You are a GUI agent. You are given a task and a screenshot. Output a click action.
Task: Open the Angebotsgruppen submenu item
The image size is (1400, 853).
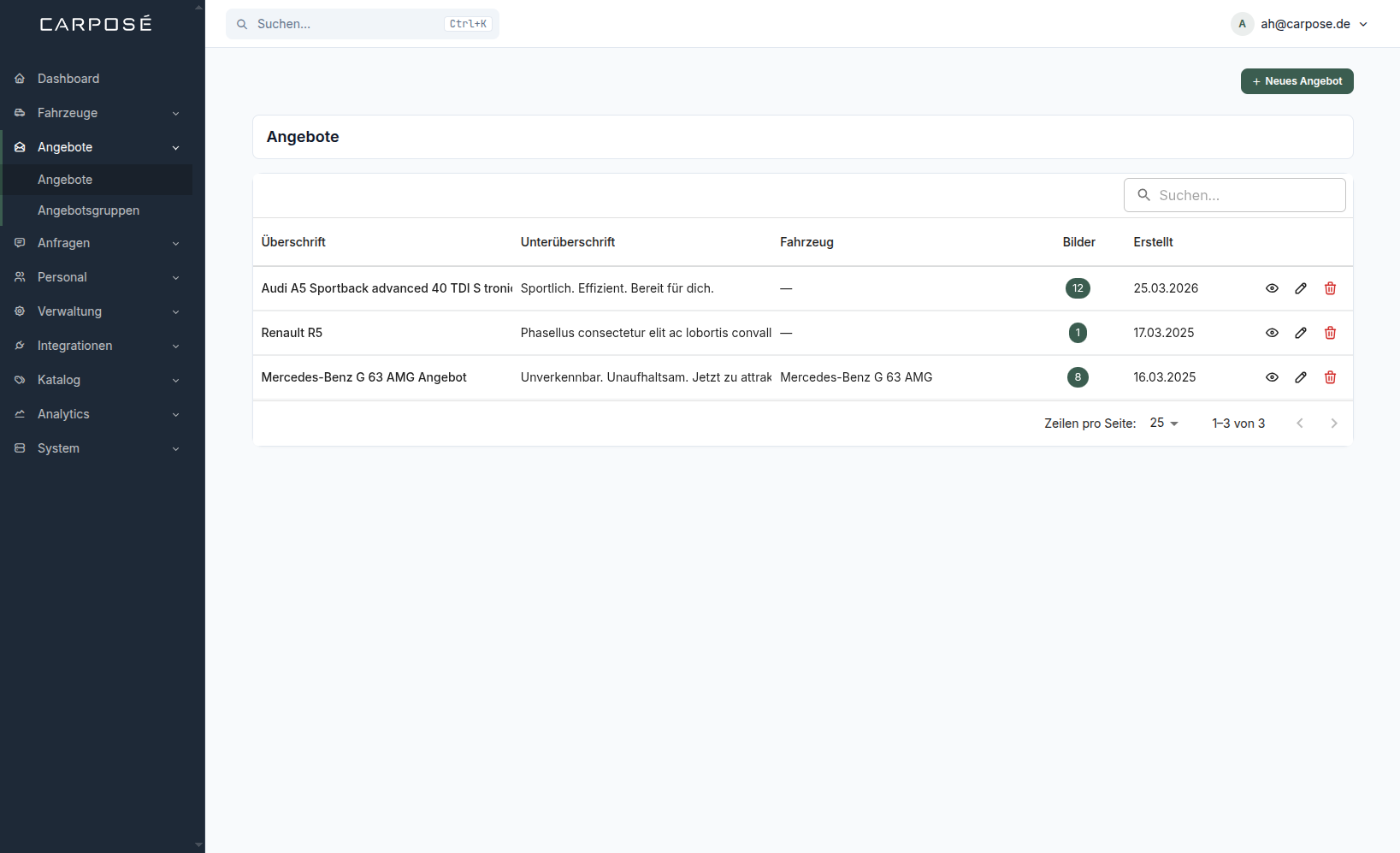97,210
